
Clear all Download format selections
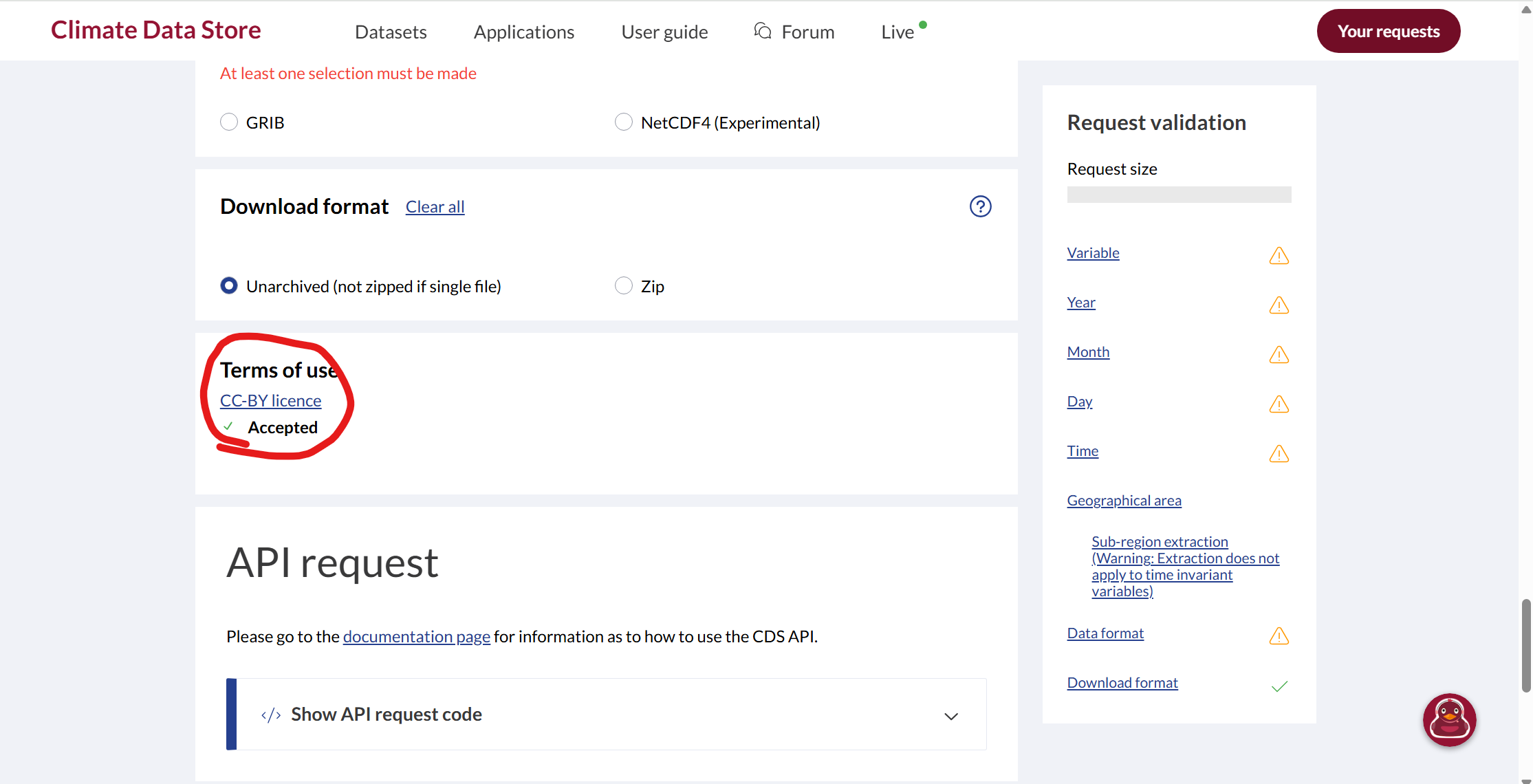pyautogui.click(x=435, y=207)
